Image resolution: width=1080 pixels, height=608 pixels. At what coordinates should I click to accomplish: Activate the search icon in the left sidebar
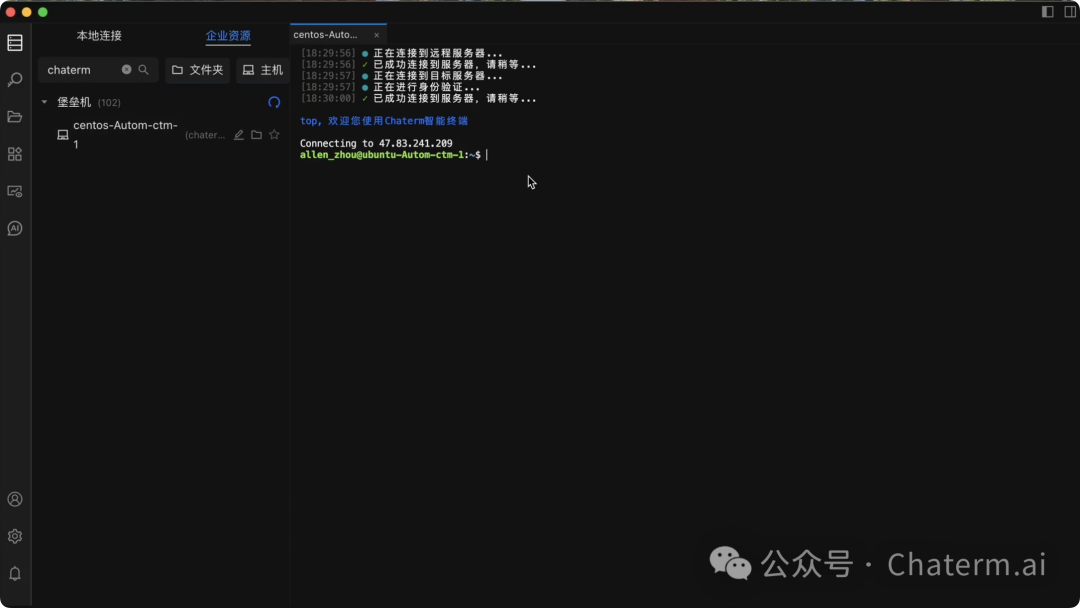(x=14, y=79)
